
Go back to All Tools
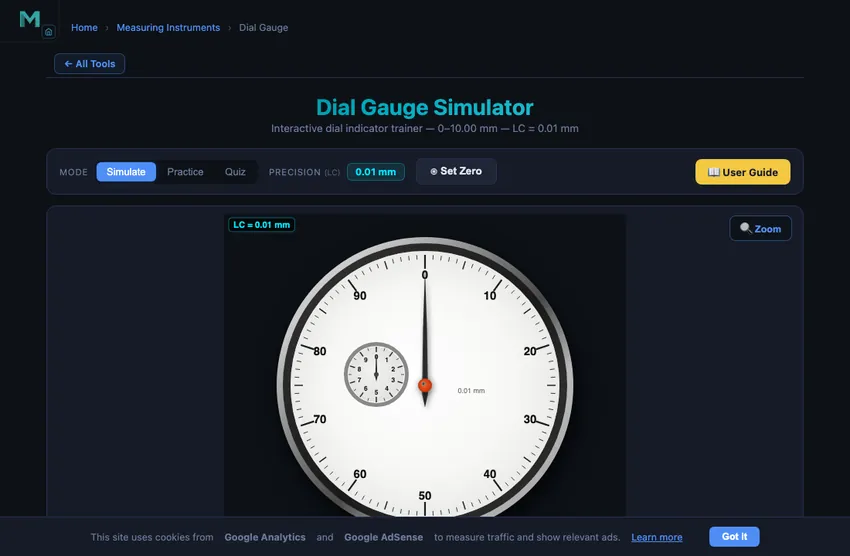(89, 63)
